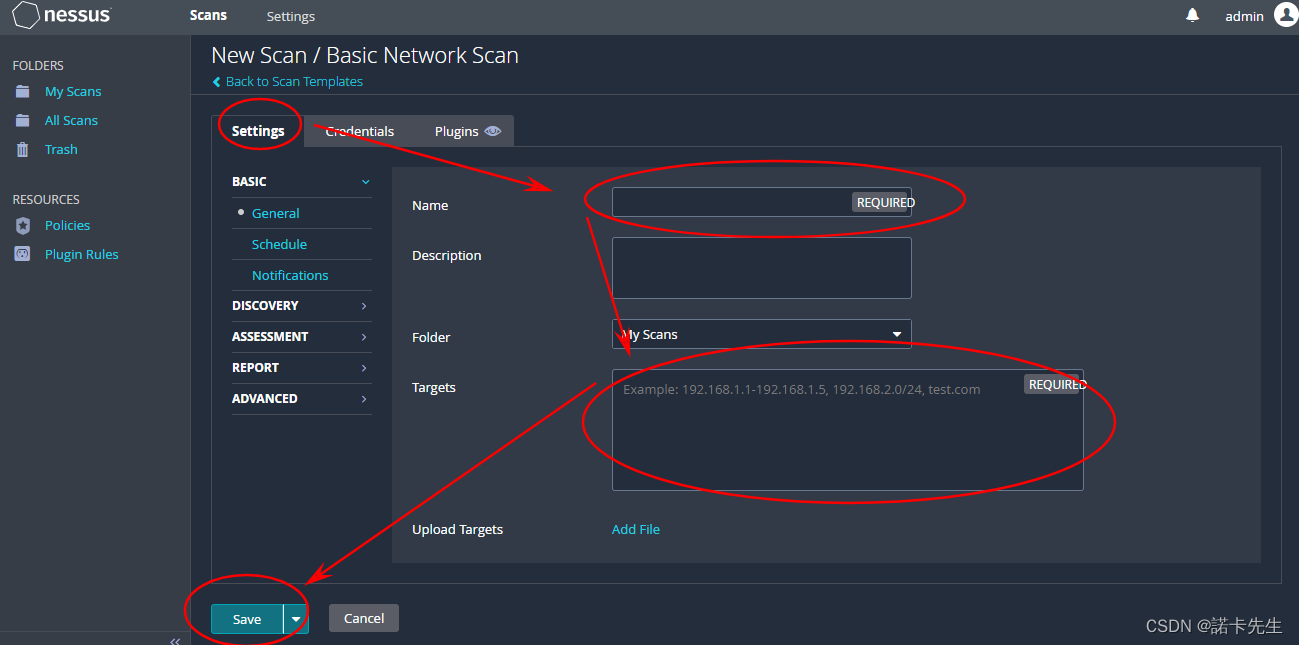This screenshot has height=645, width=1299.
Task: Click the Plugin Rules icon
Action: point(22,254)
